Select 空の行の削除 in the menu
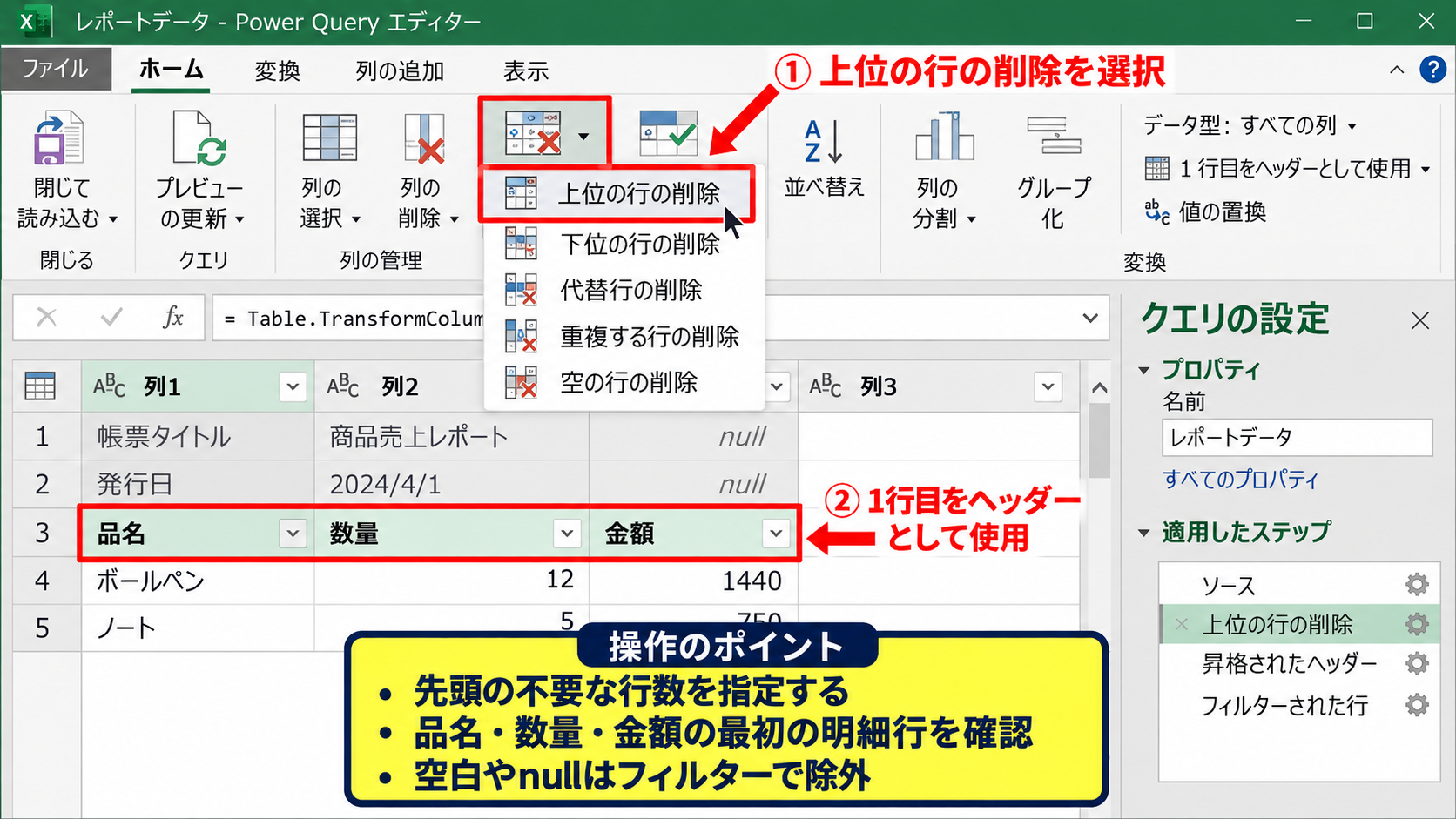 tap(624, 382)
